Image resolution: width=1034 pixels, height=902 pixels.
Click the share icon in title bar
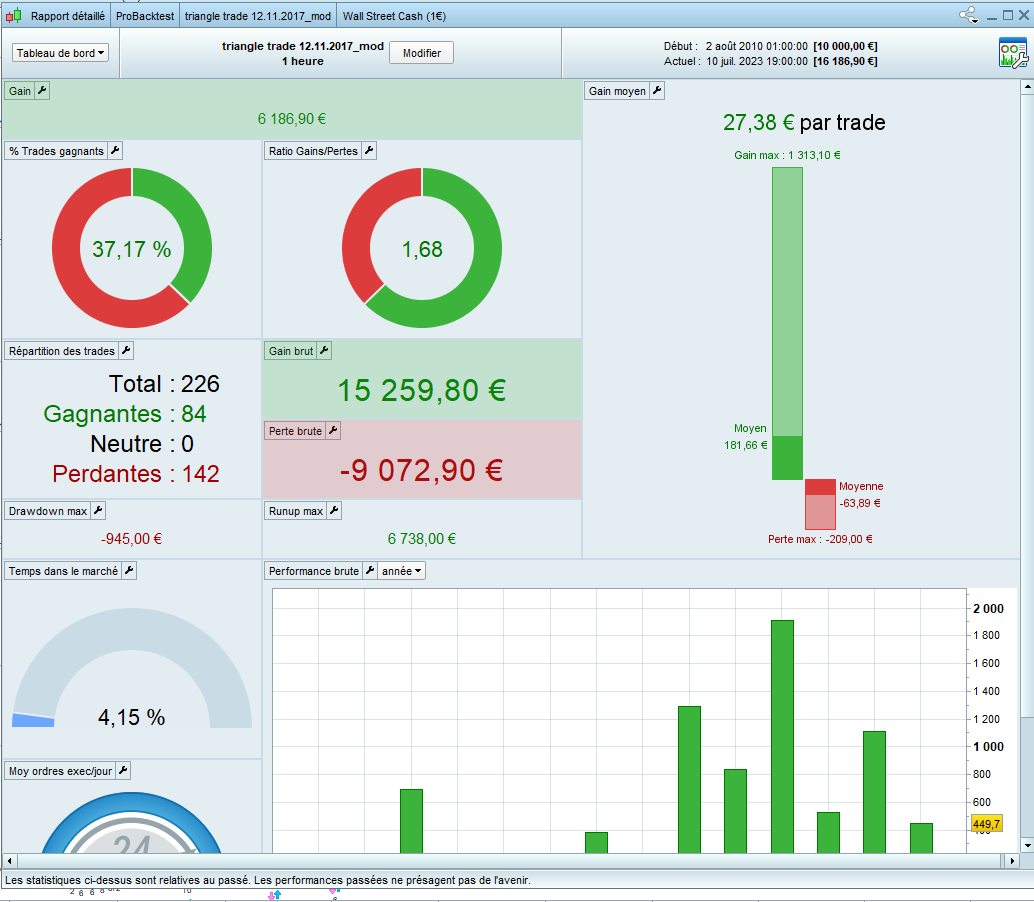(968, 15)
